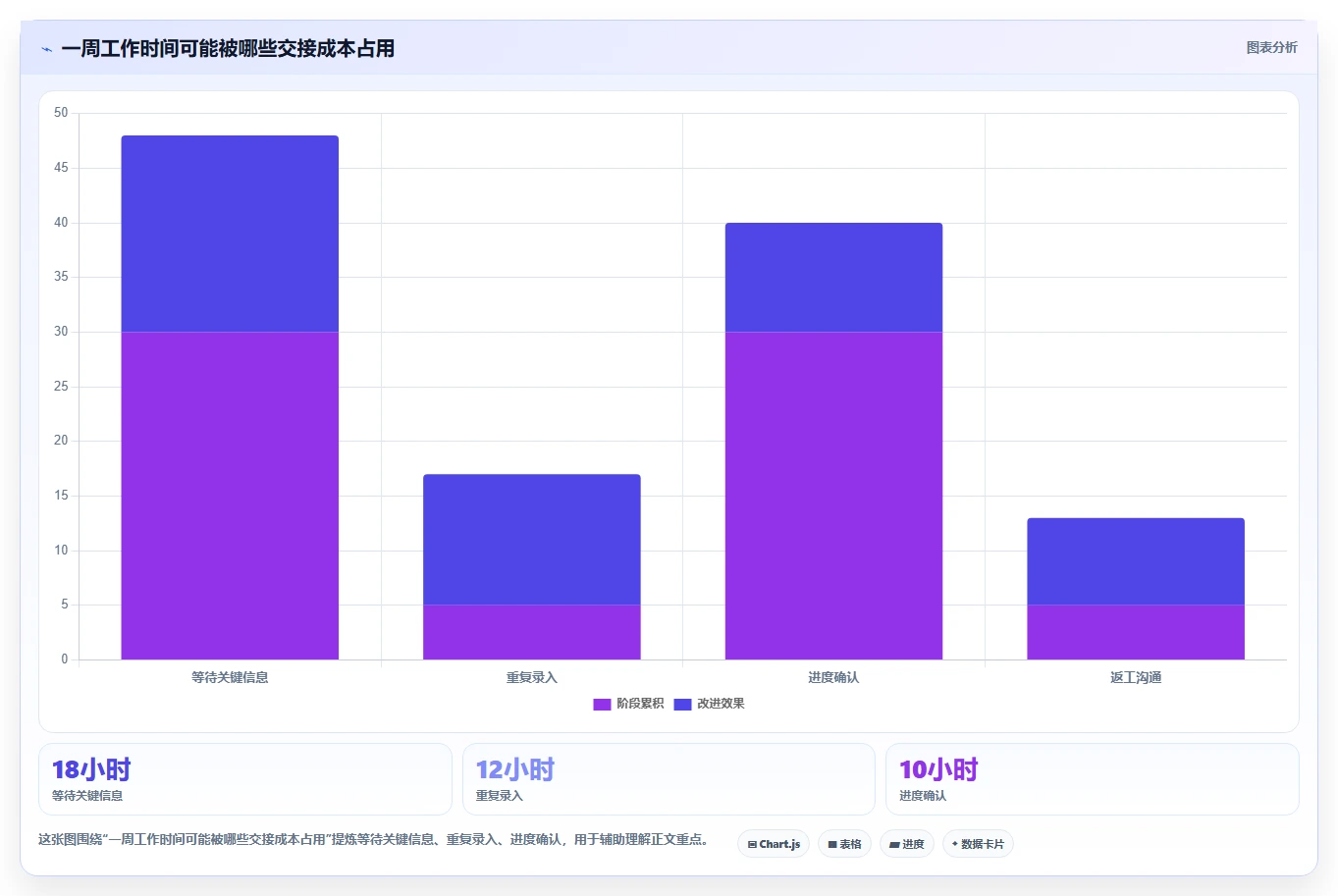The image size is (1338, 896).
Task: Click the purple segment of 返工沟通 bar
Action: point(1136,632)
